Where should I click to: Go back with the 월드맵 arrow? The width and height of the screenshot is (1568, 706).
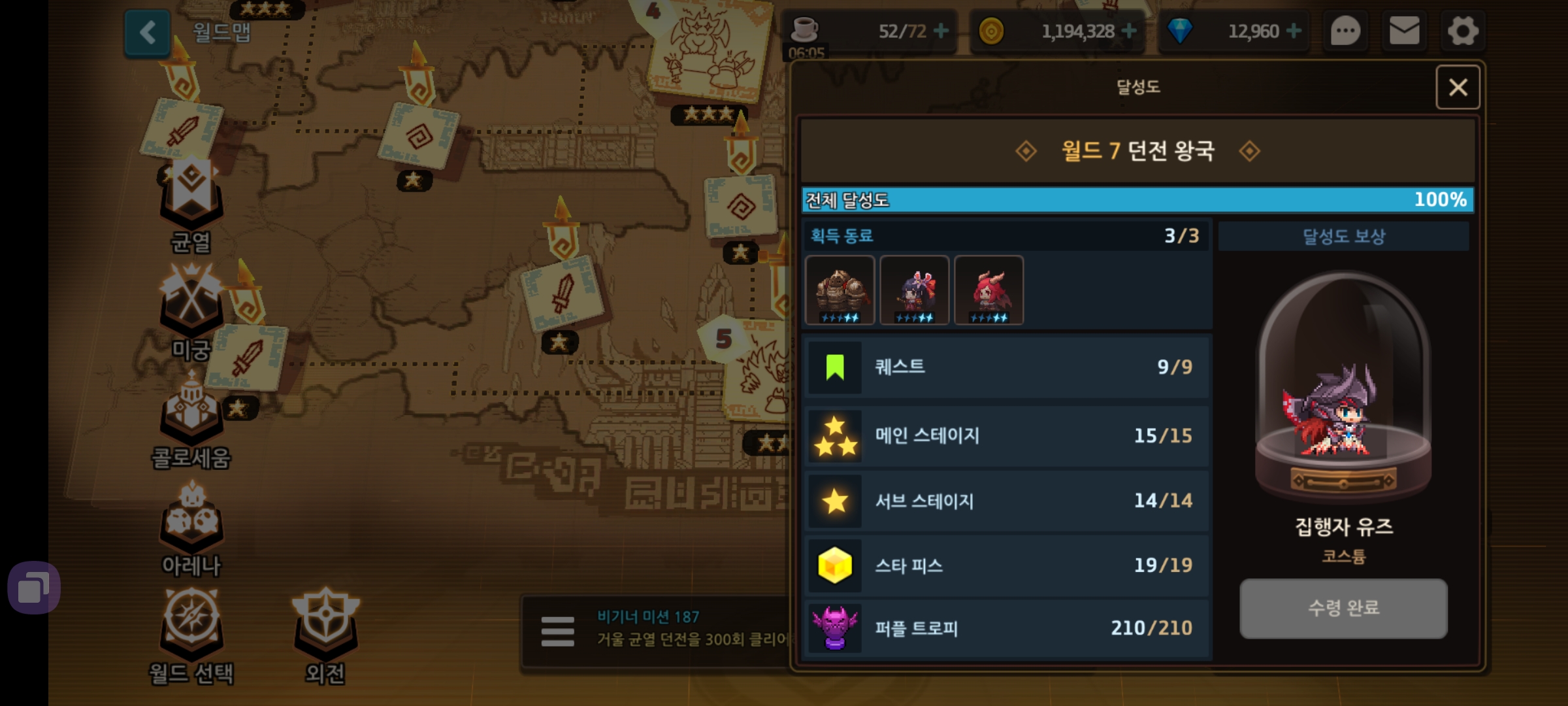click(x=148, y=32)
